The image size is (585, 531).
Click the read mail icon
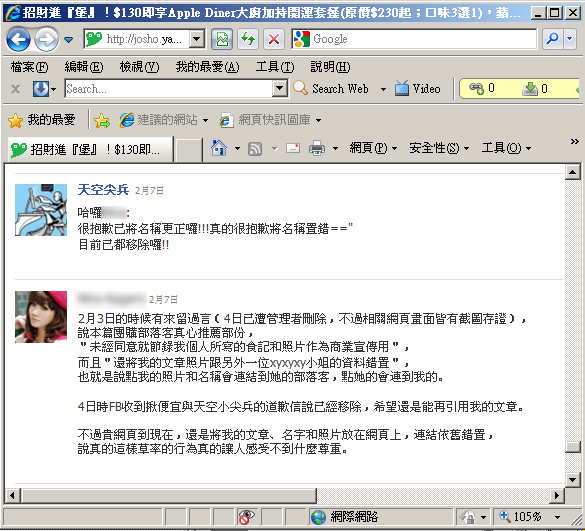[x=293, y=149]
